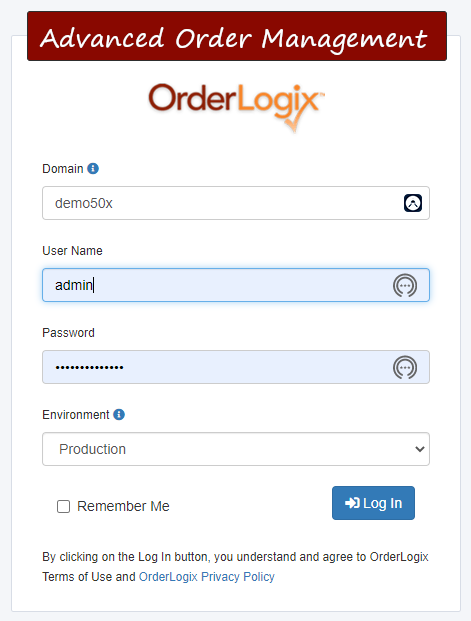This screenshot has height=621, width=471.
Task: Click autofill icon inside User Name field
Action: (405, 285)
